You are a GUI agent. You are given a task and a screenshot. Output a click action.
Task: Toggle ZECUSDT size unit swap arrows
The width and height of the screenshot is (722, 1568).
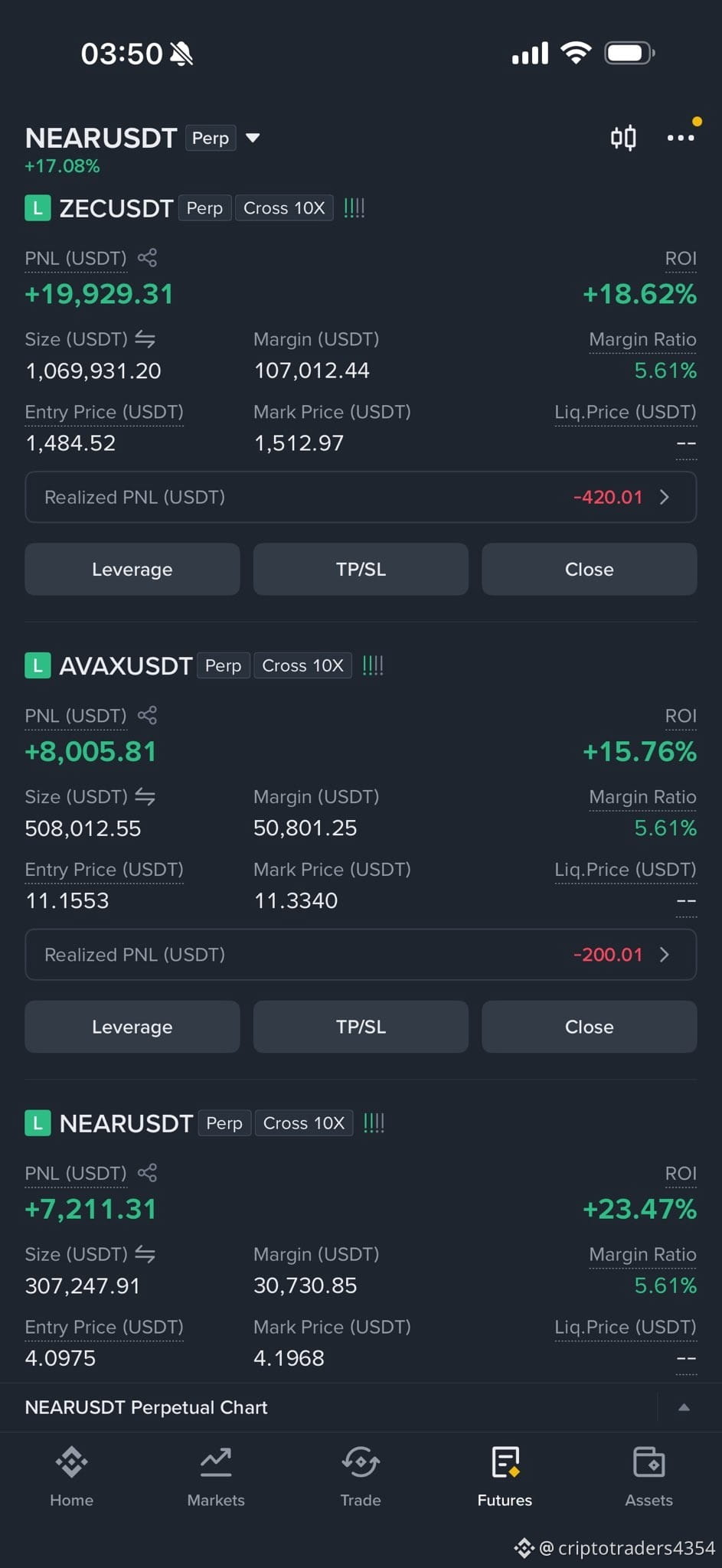pyautogui.click(x=145, y=339)
